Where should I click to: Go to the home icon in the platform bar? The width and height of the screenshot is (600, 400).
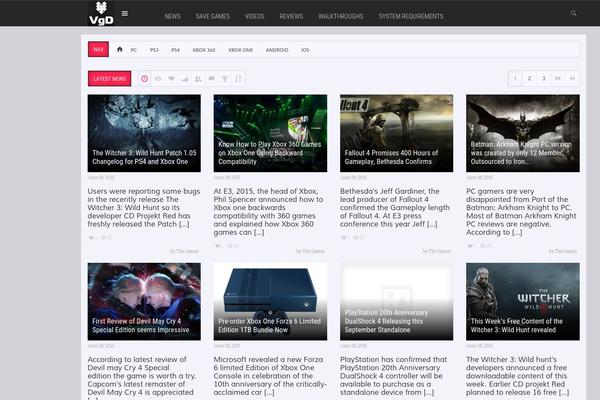[x=119, y=49]
